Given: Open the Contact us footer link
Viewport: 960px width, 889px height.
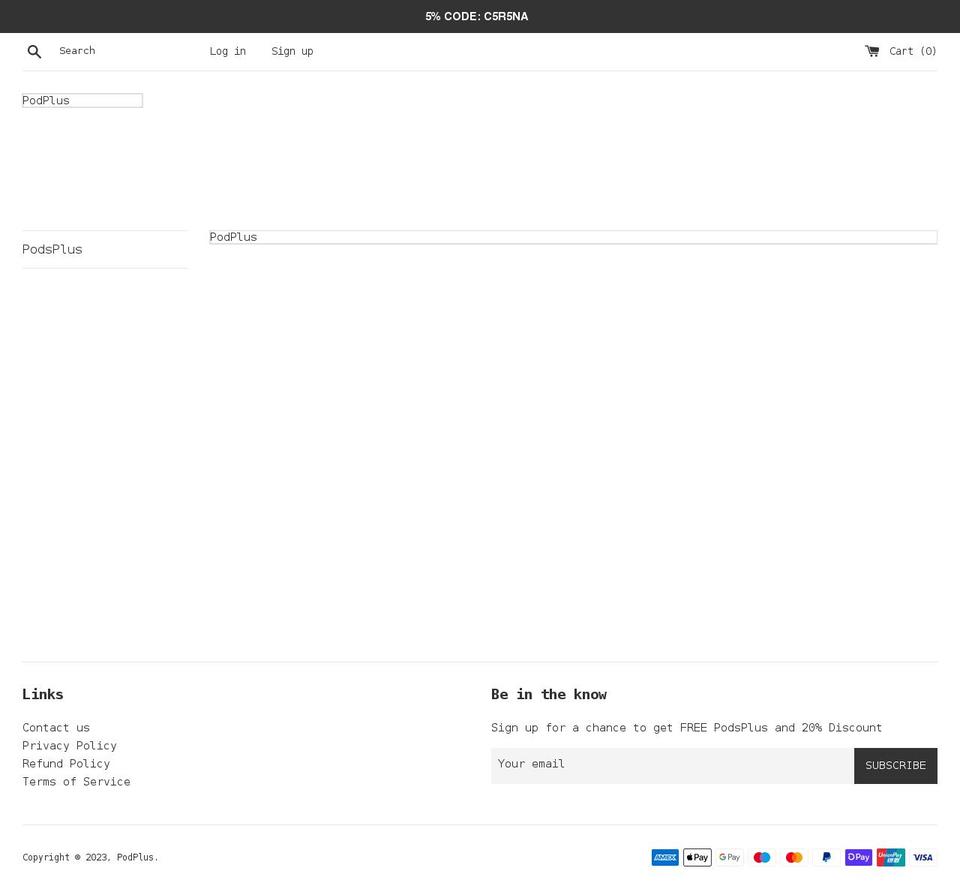Looking at the screenshot, I should click(x=56, y=727).
